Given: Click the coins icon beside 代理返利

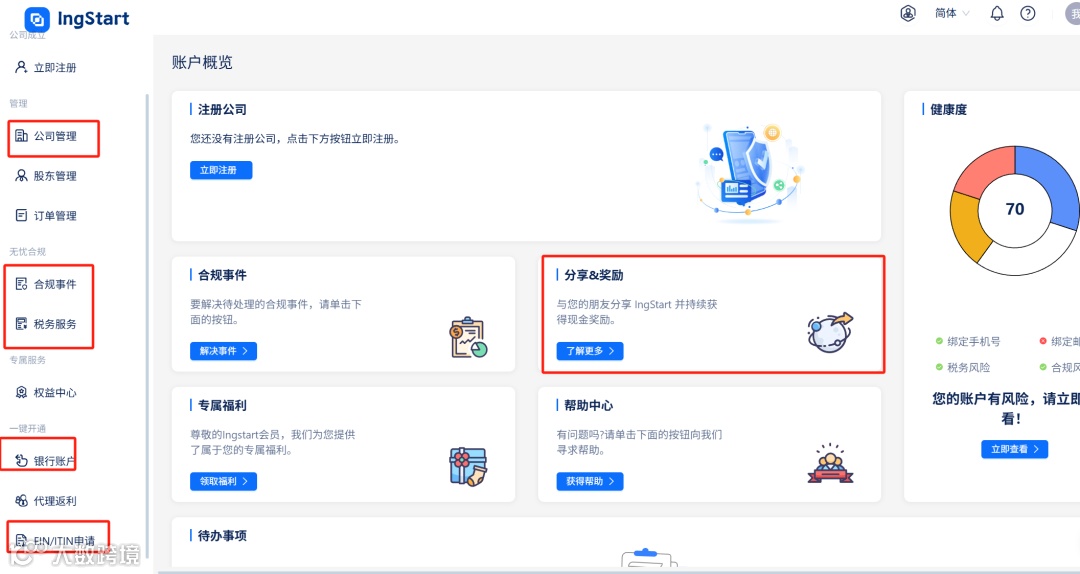Looking at the screenshot, I should click(x=21, y=501).
